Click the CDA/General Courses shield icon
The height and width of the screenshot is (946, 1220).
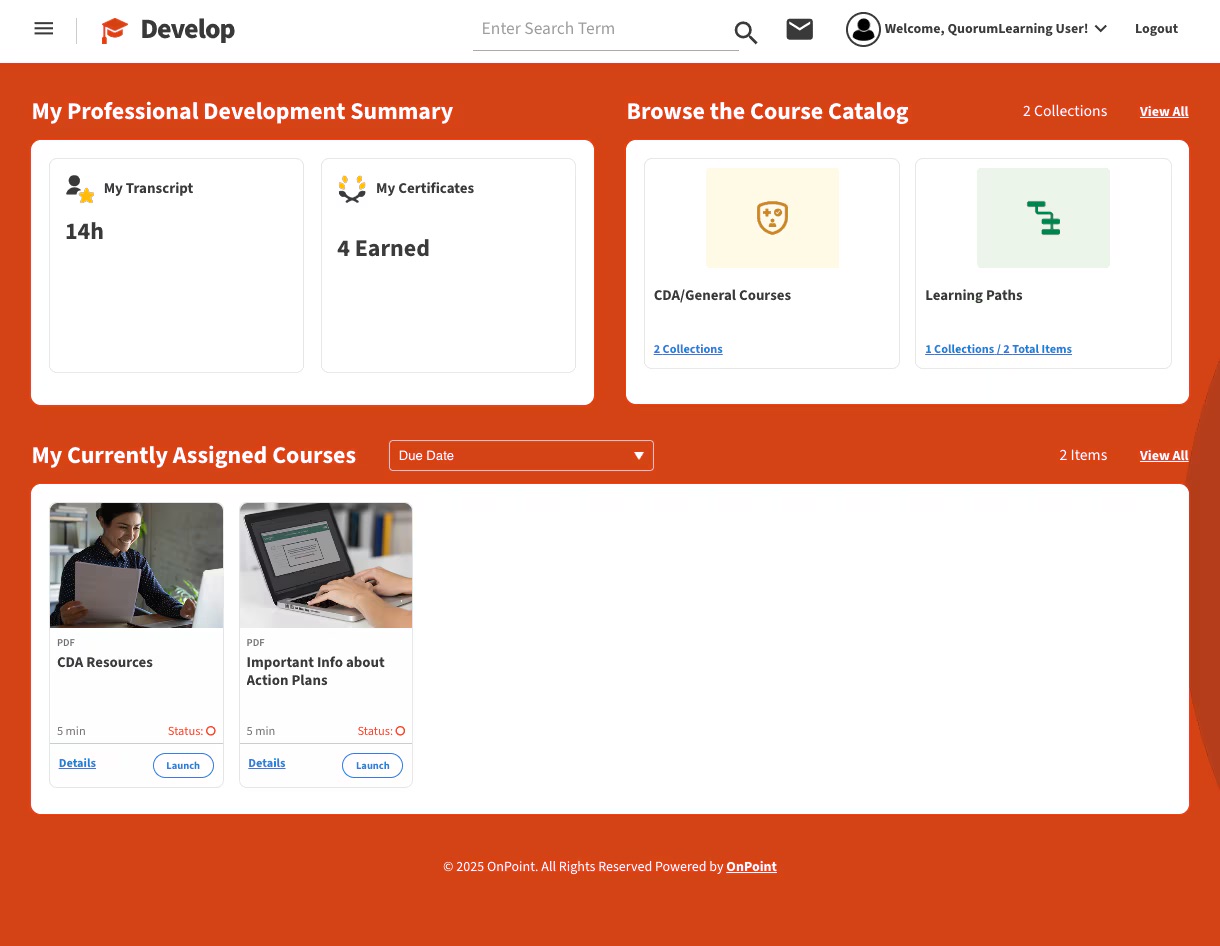tap(772, 217)
